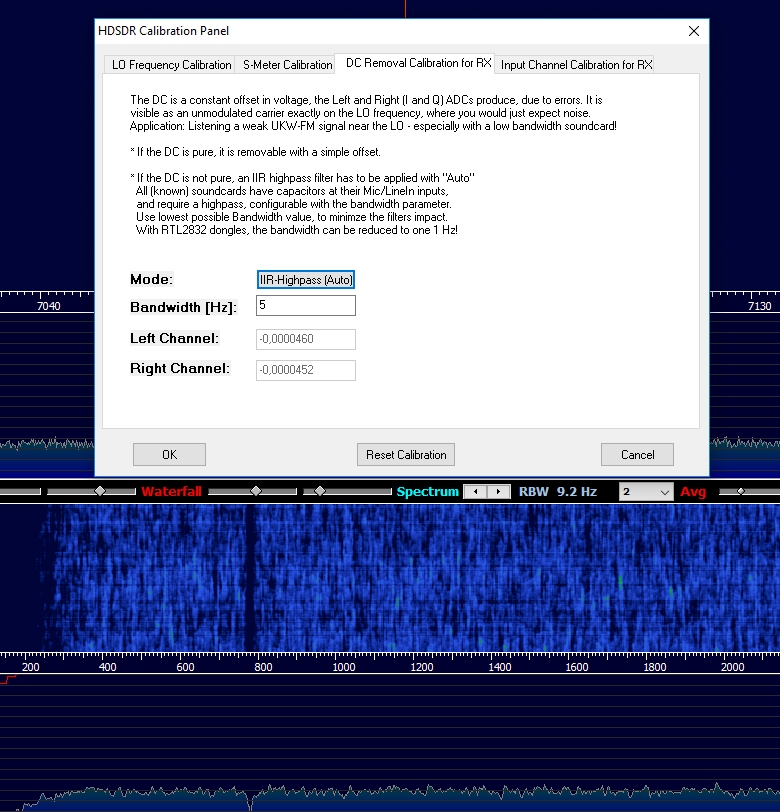780x812 pixels.
Task: Click 2000 on the lower frequency scale
Action: coord(732,667)
